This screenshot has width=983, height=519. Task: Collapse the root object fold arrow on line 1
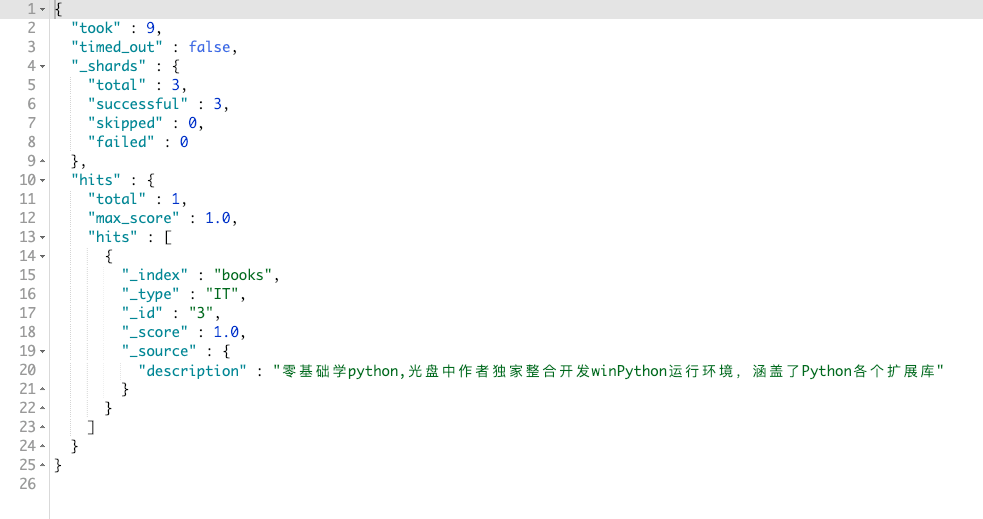(x=43, y=9)
